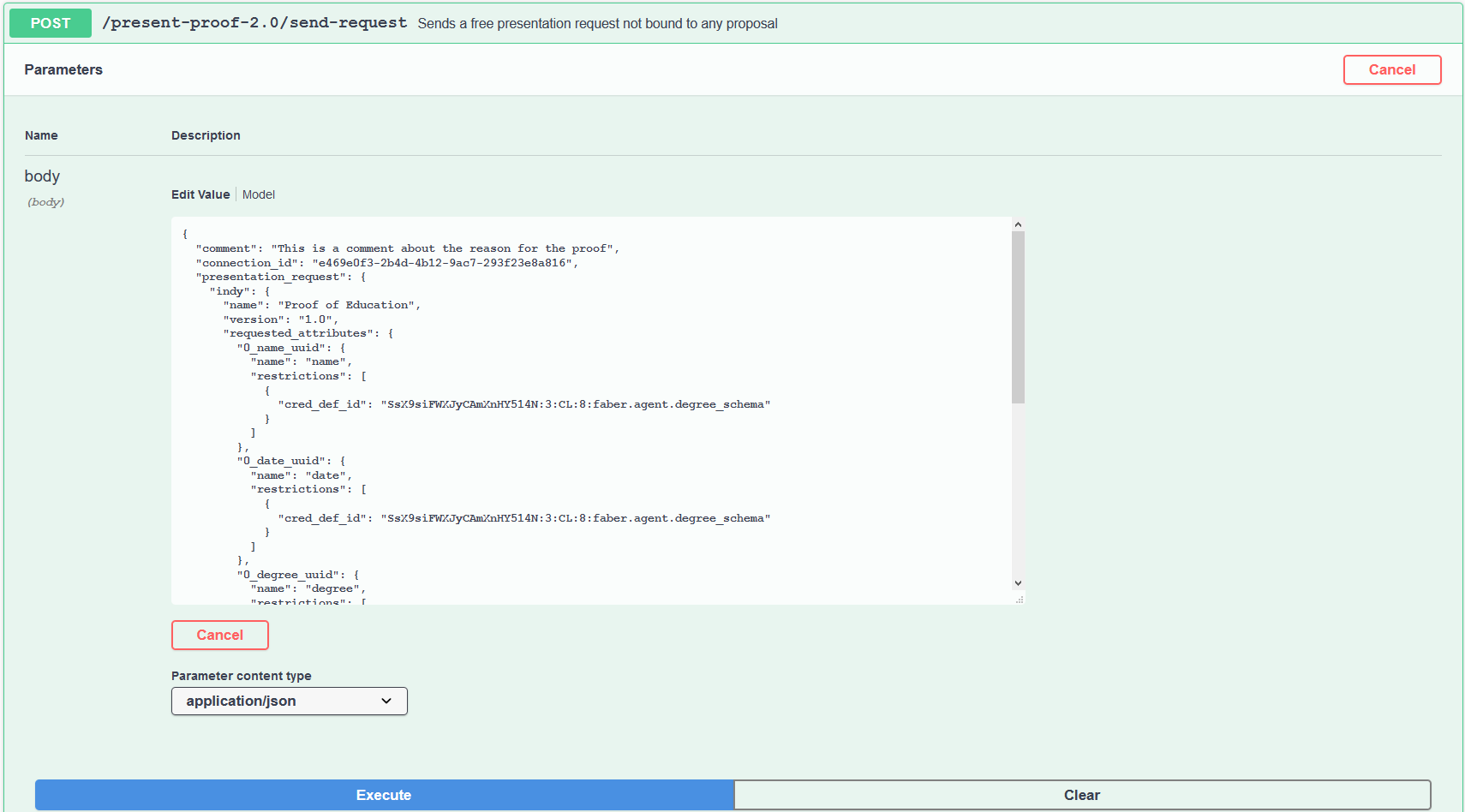Click the first cred_def_id value in the JSON
This screenshot has height=812, width=1465.
[575, 404]
